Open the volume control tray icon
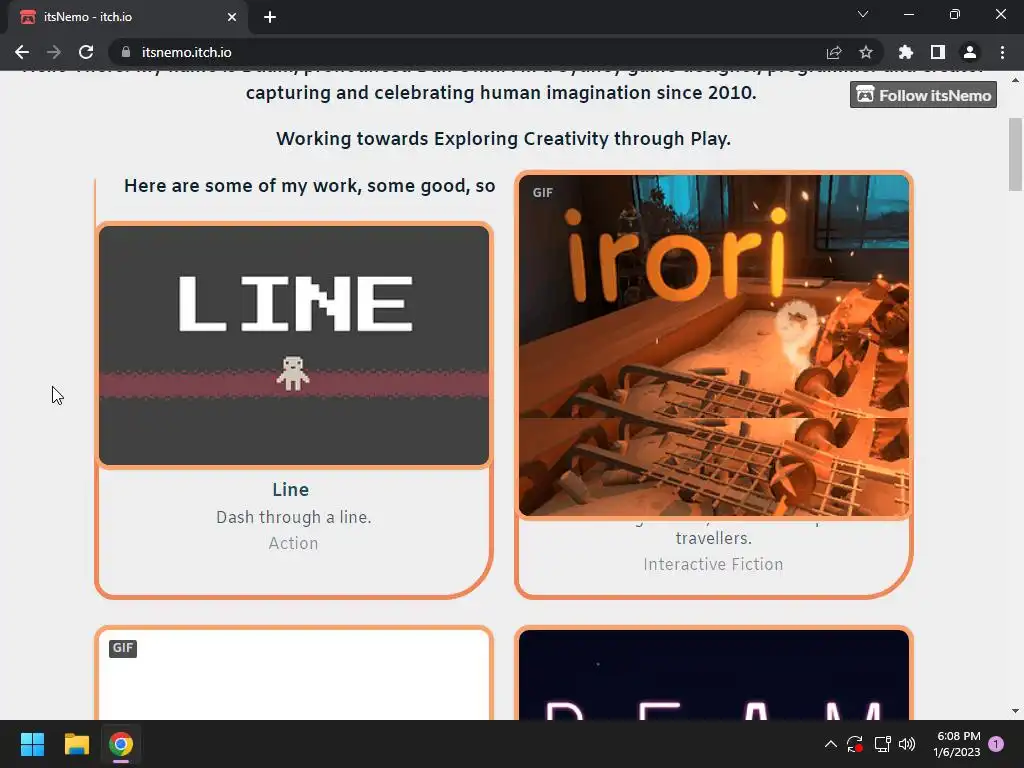This screenshot has width=1024, height=768. coord(907,744)
